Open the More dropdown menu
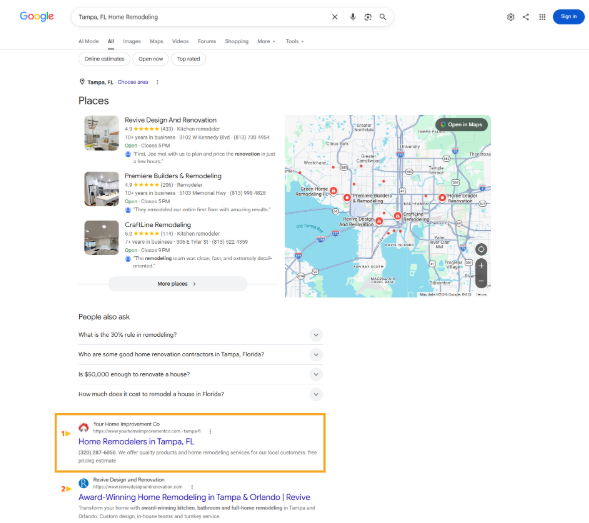 [x=266, y=41]
